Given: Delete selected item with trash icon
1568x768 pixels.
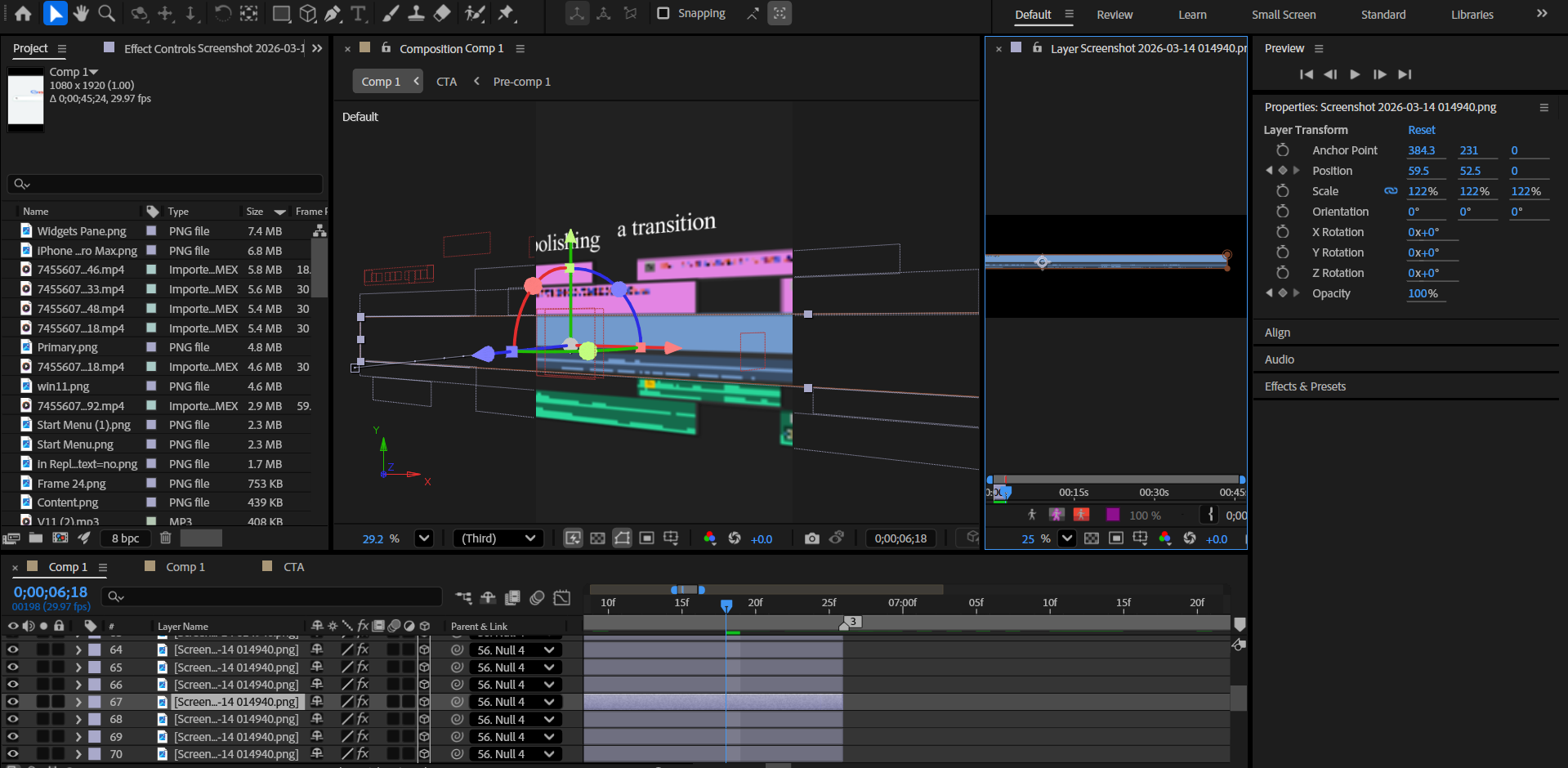Looking at the screenshot, I should pyautogui.click(x=166, y=538).
